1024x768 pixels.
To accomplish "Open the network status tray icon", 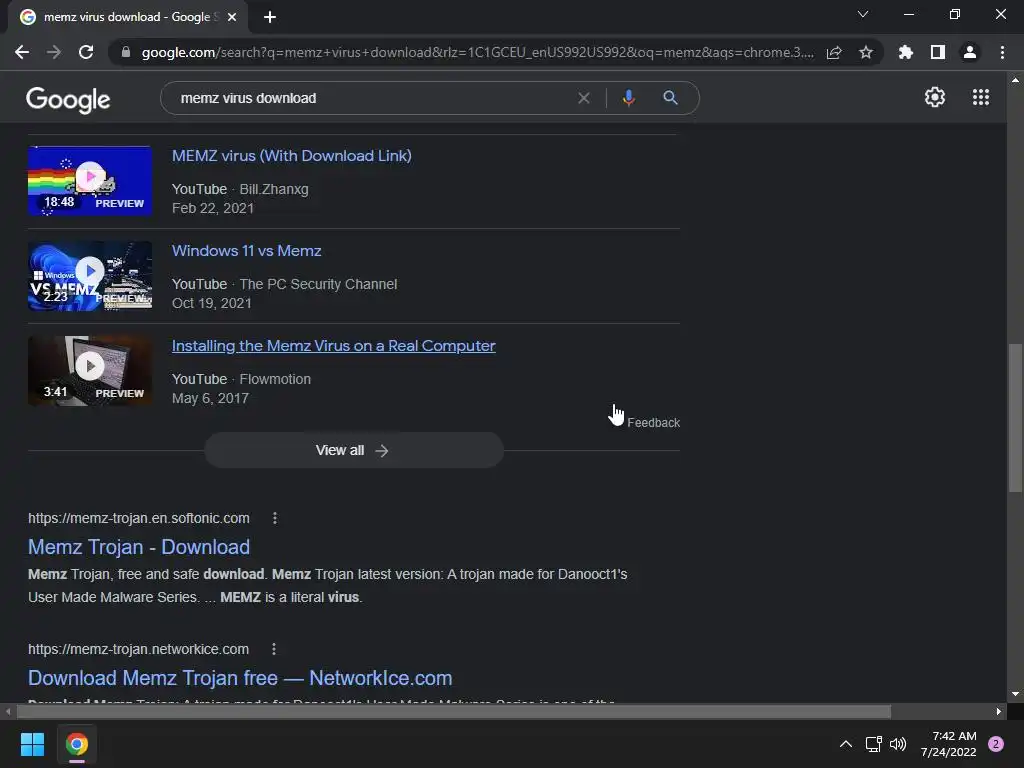I will tap(873, 744).
